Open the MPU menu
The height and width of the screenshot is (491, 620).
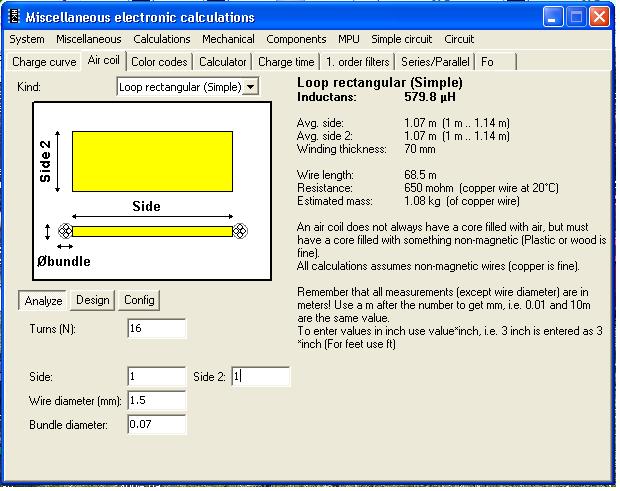(x=349, y=39)
